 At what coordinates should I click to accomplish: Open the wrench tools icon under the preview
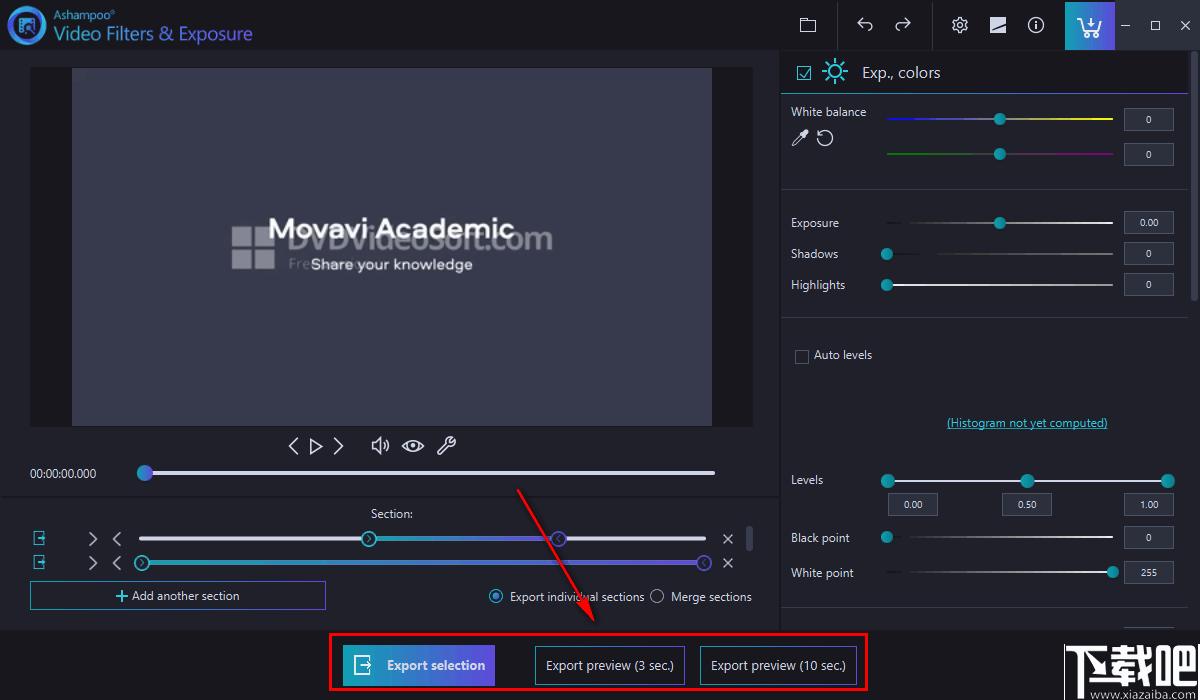point(446,446)
